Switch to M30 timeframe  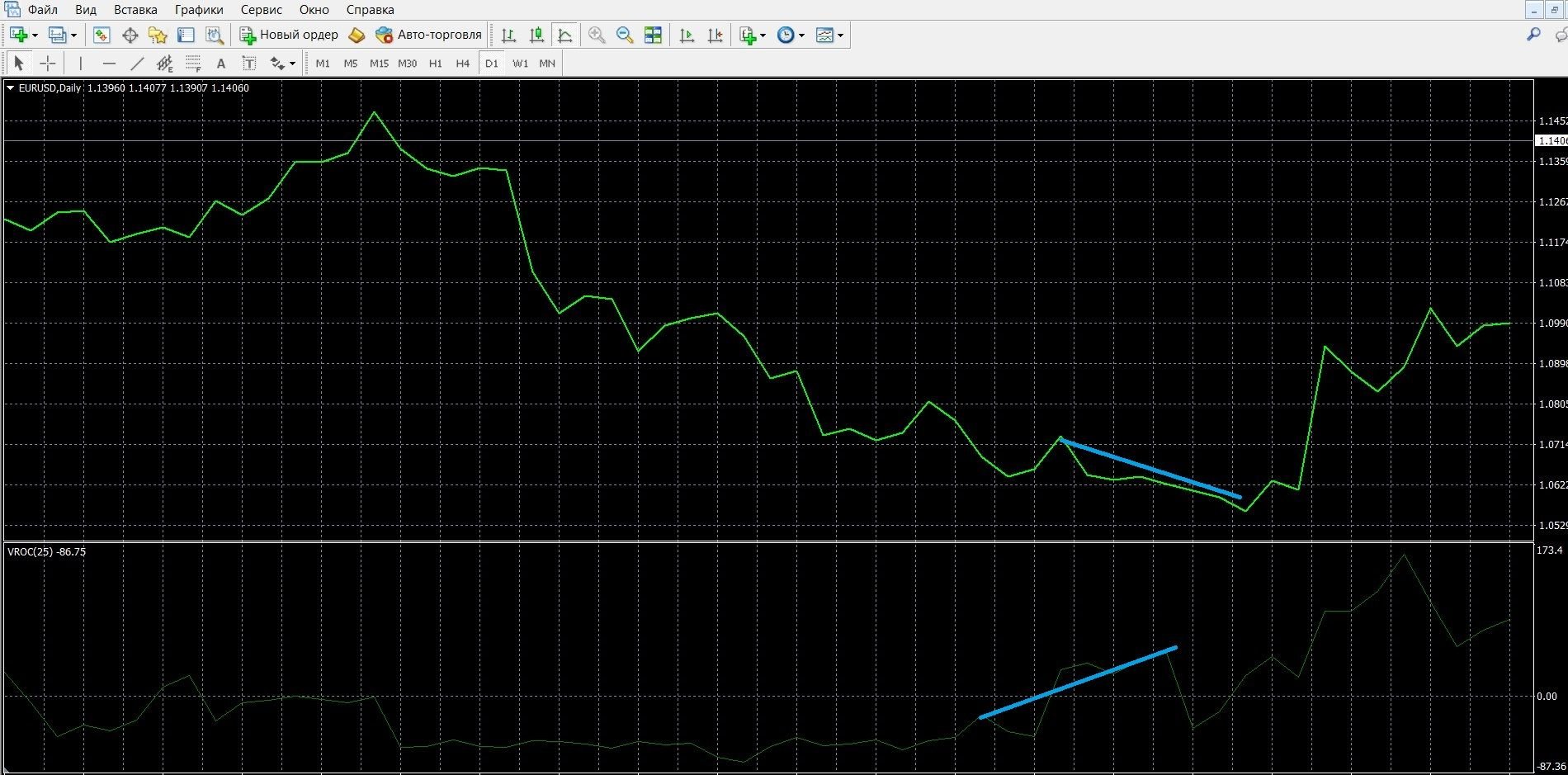[x=407, y=63]
